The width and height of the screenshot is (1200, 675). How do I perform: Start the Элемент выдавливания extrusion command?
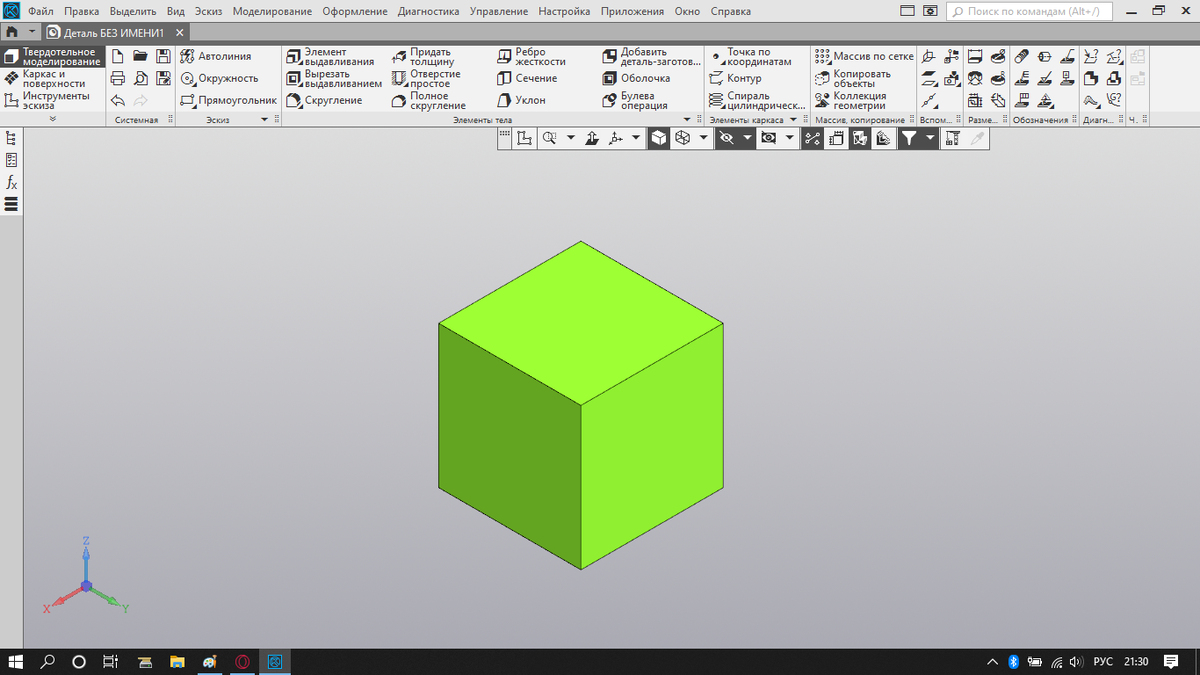click(x=329, y=56)
